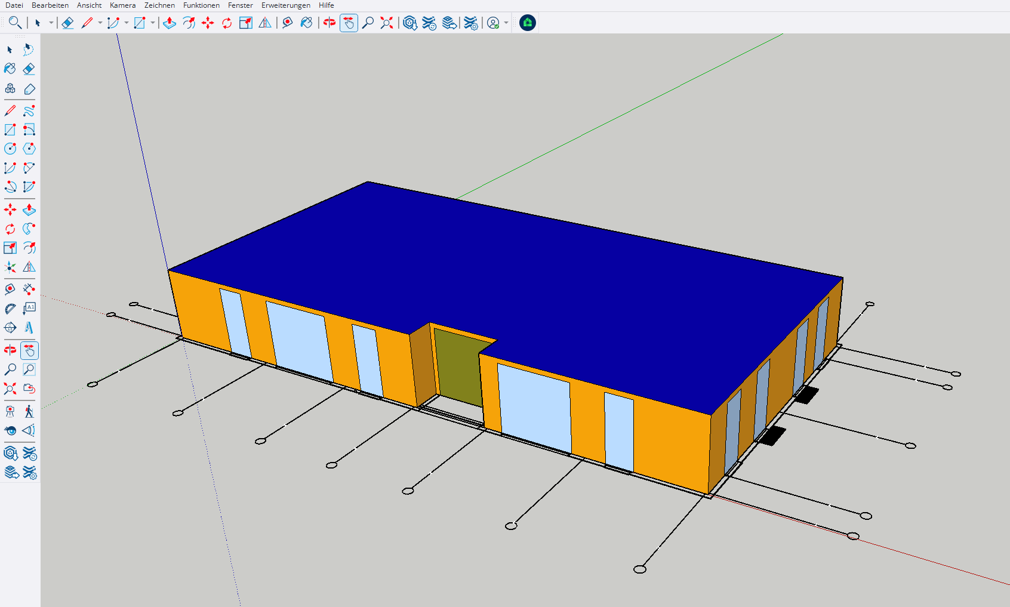Viewport: 1010px width, 607px height.
Task: Expand the Select tool dropdown arrow
Action: coord(51,23)
